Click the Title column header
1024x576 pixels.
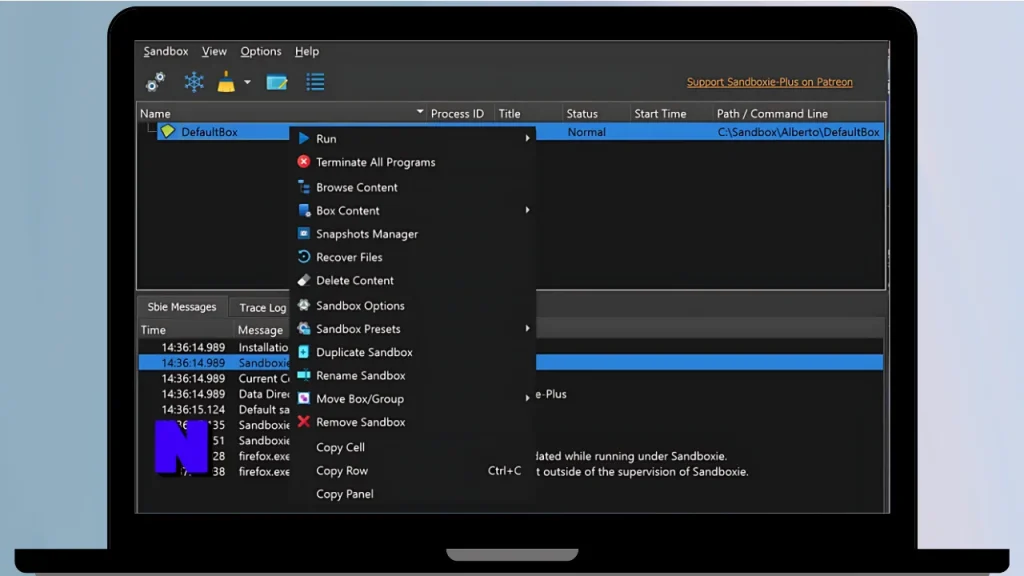(528, 114)
